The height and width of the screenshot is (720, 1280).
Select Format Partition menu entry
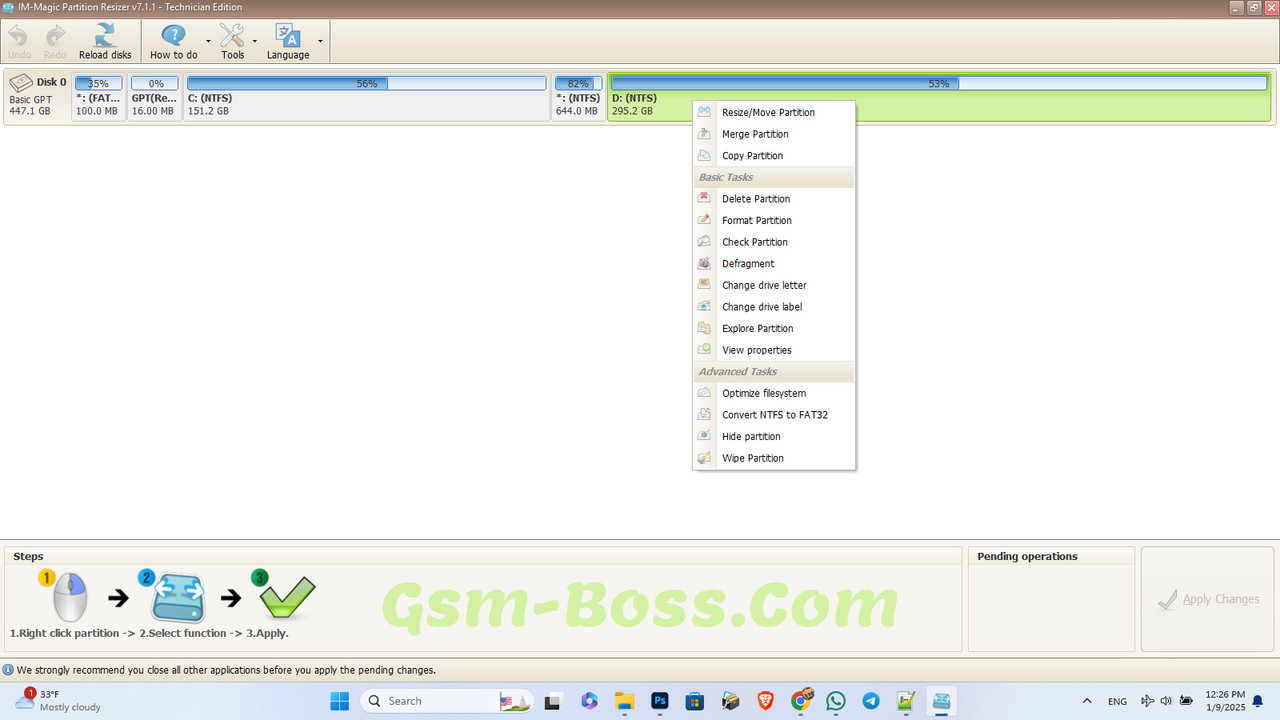[774, 220]
